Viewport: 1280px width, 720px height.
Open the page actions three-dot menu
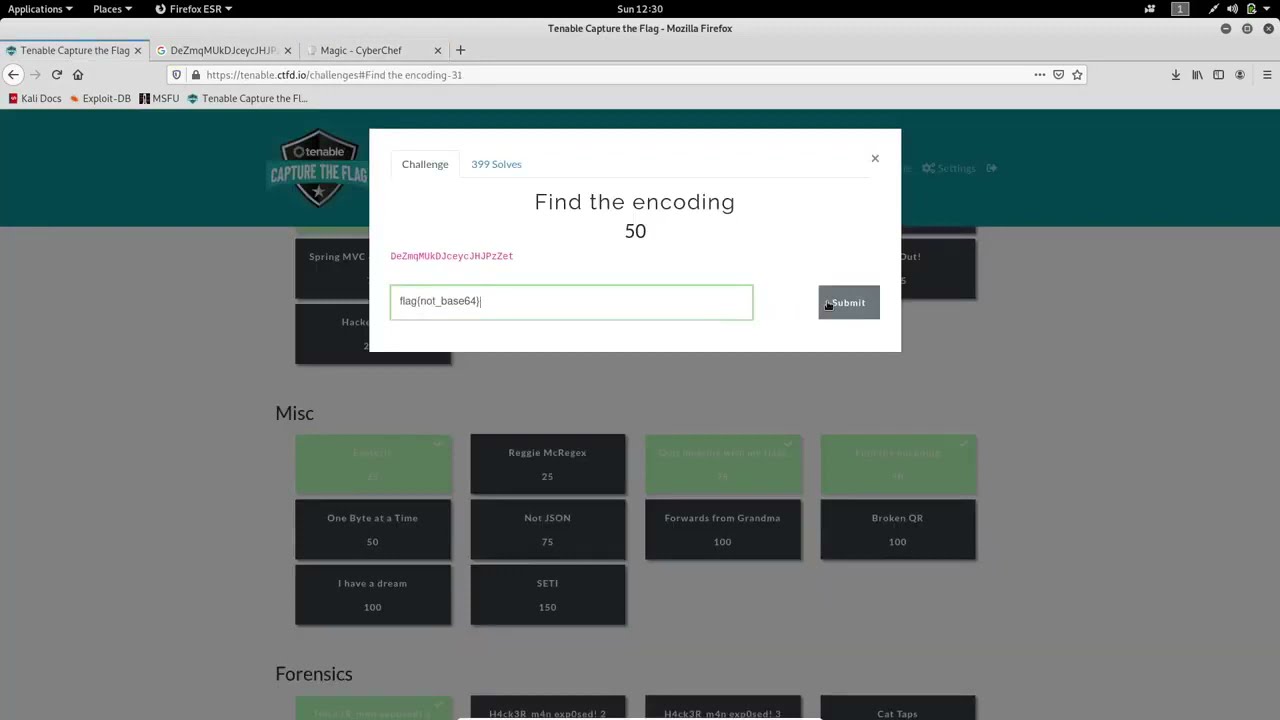(1040, 75)
